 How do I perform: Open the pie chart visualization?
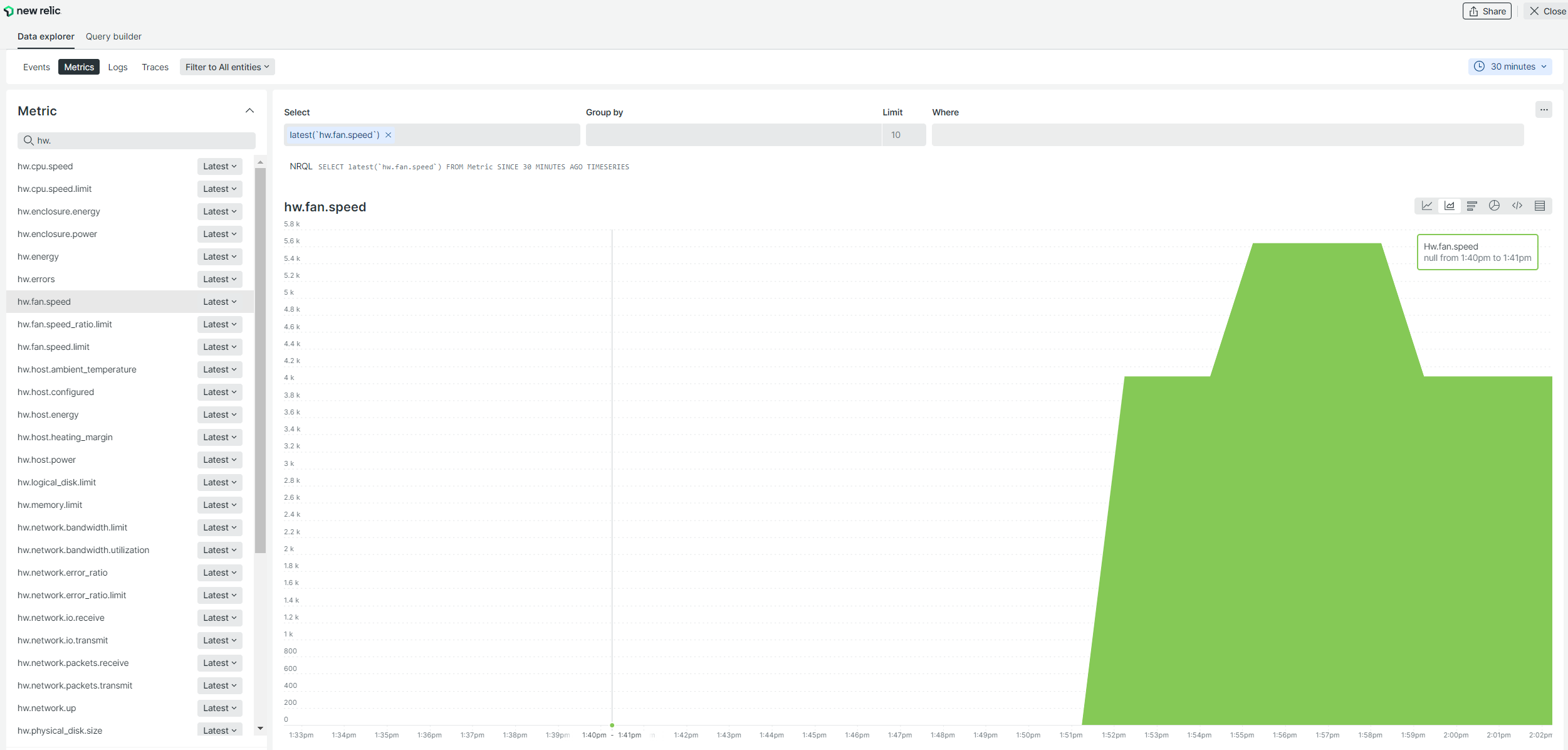pyautogui.click(x=1495, y=205)
